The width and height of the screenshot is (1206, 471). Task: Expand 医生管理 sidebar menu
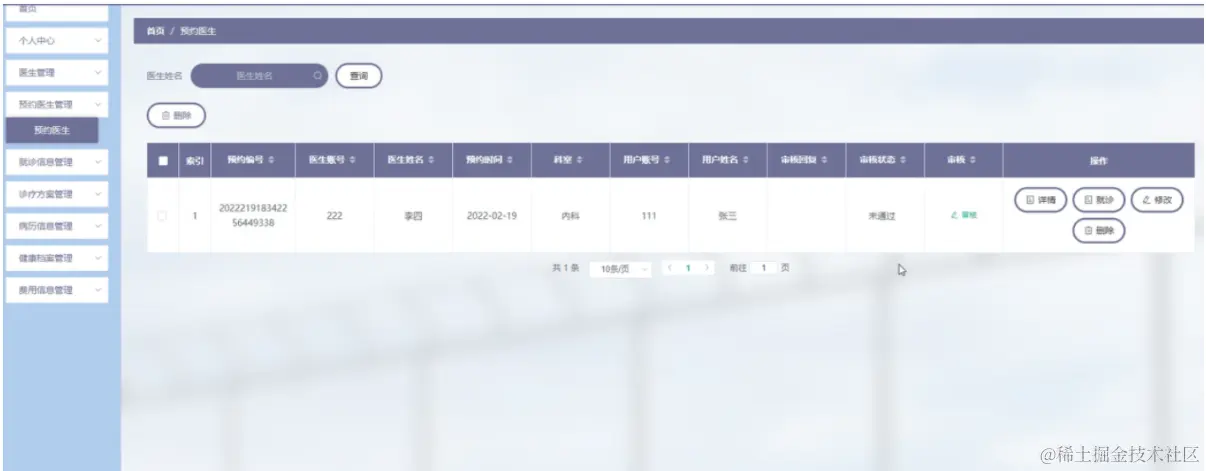click(56, 72)
